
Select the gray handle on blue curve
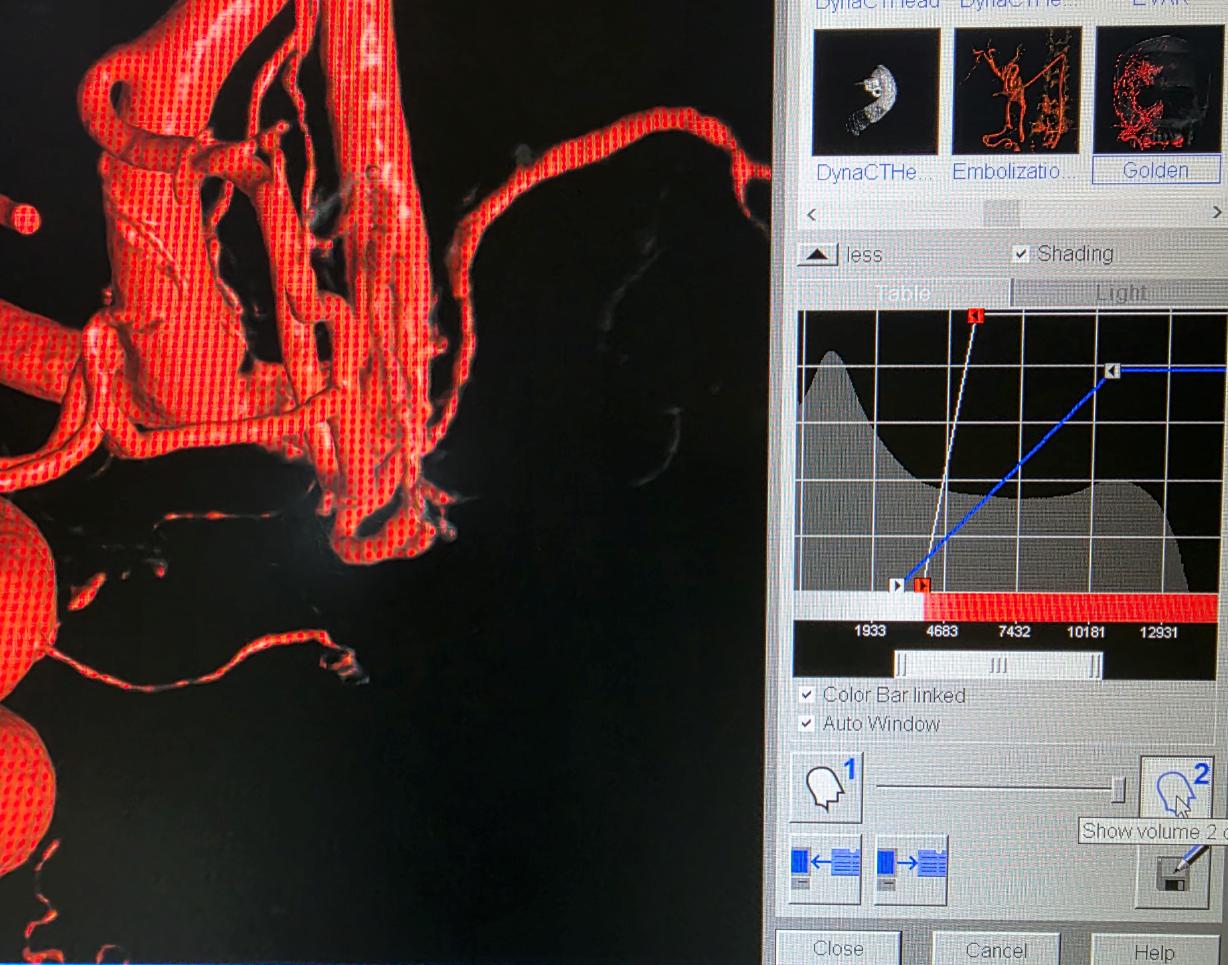tap(1112, 371)
